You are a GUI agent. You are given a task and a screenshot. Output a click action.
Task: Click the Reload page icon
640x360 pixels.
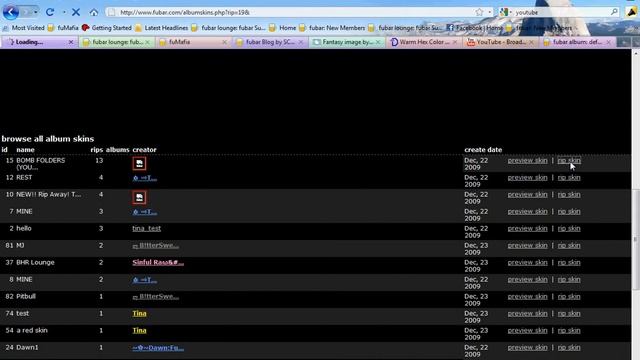[50, 12]
